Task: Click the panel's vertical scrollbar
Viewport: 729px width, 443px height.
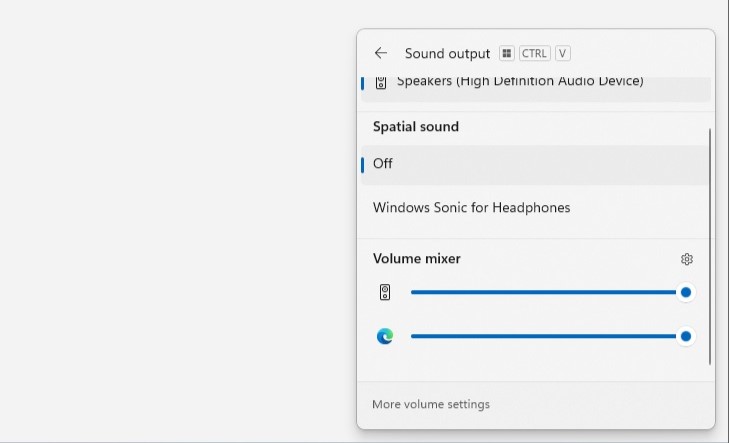Action: click(710, 245)
